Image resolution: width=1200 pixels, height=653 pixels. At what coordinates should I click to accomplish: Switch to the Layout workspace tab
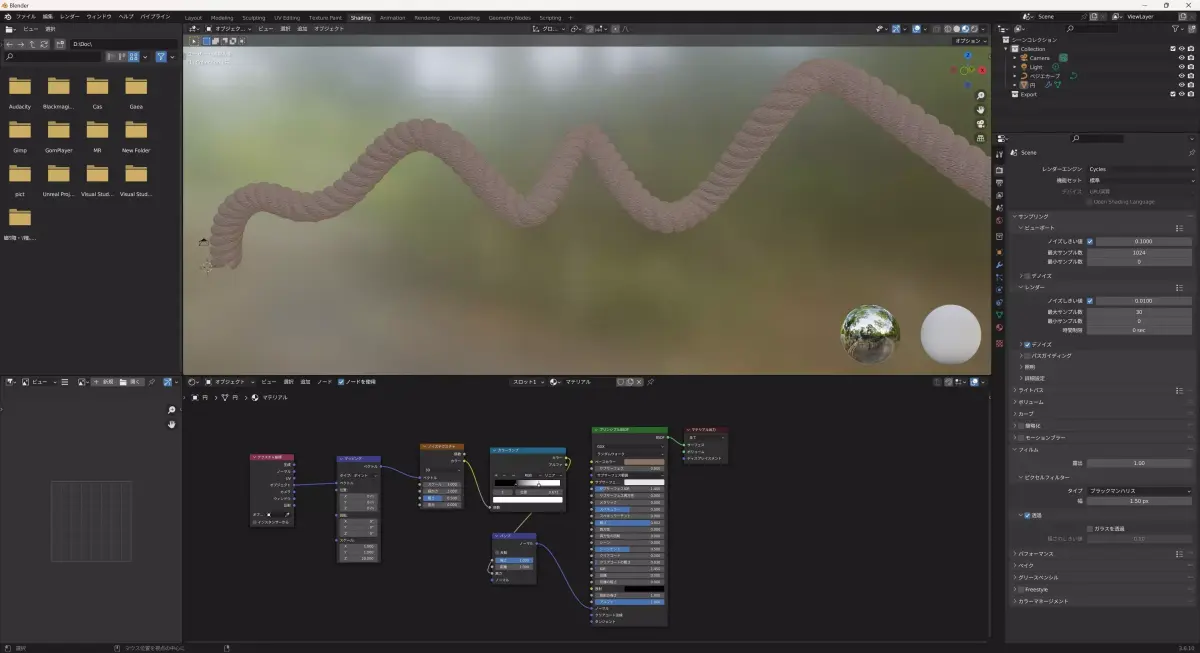193,17
